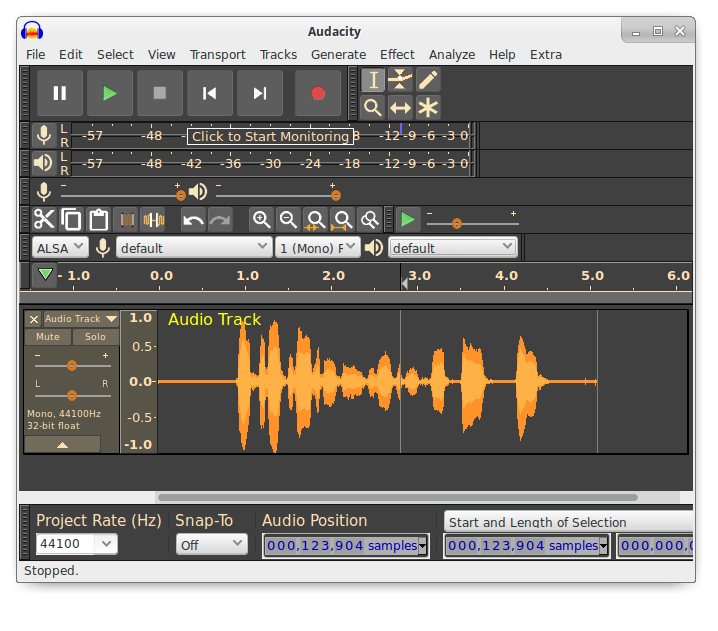Click the Trim audio icon

[x=126, y=219]
